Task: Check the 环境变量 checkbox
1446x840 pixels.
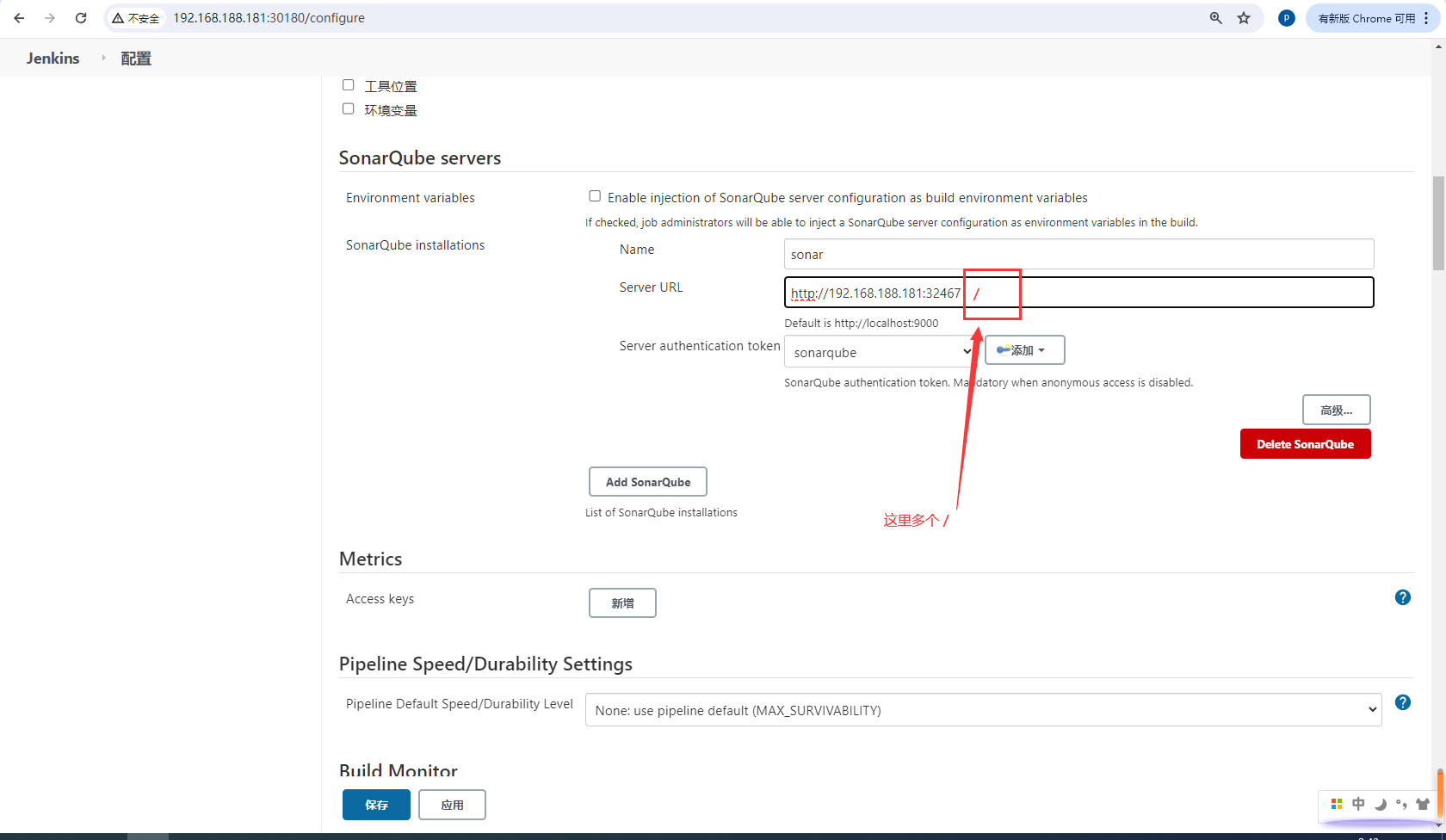Action: [349, 108]
